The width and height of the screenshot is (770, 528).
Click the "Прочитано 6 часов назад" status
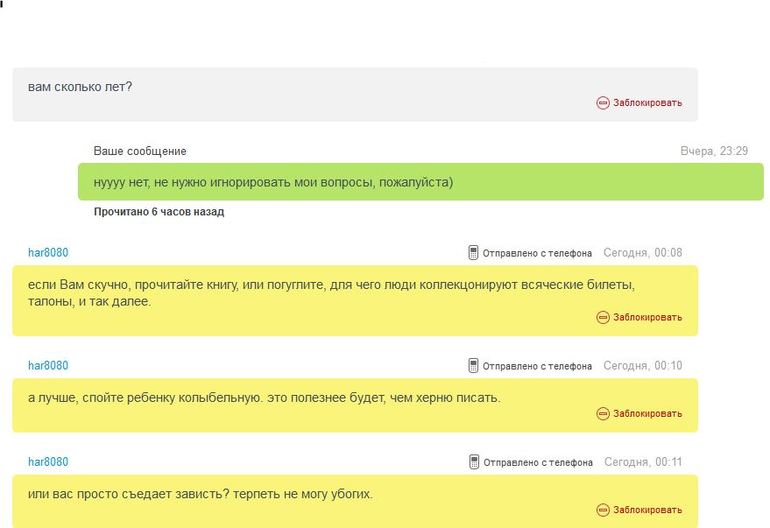click(158, 212)
